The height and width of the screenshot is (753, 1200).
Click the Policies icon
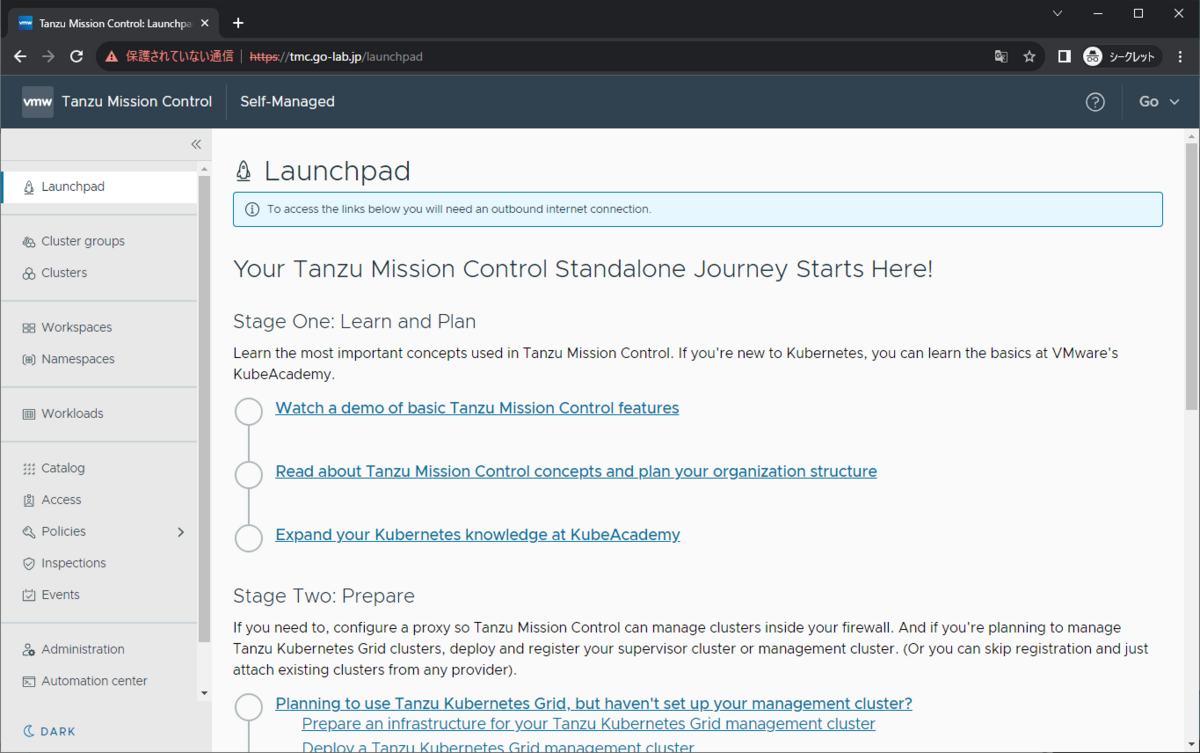(x=29, y=532)
